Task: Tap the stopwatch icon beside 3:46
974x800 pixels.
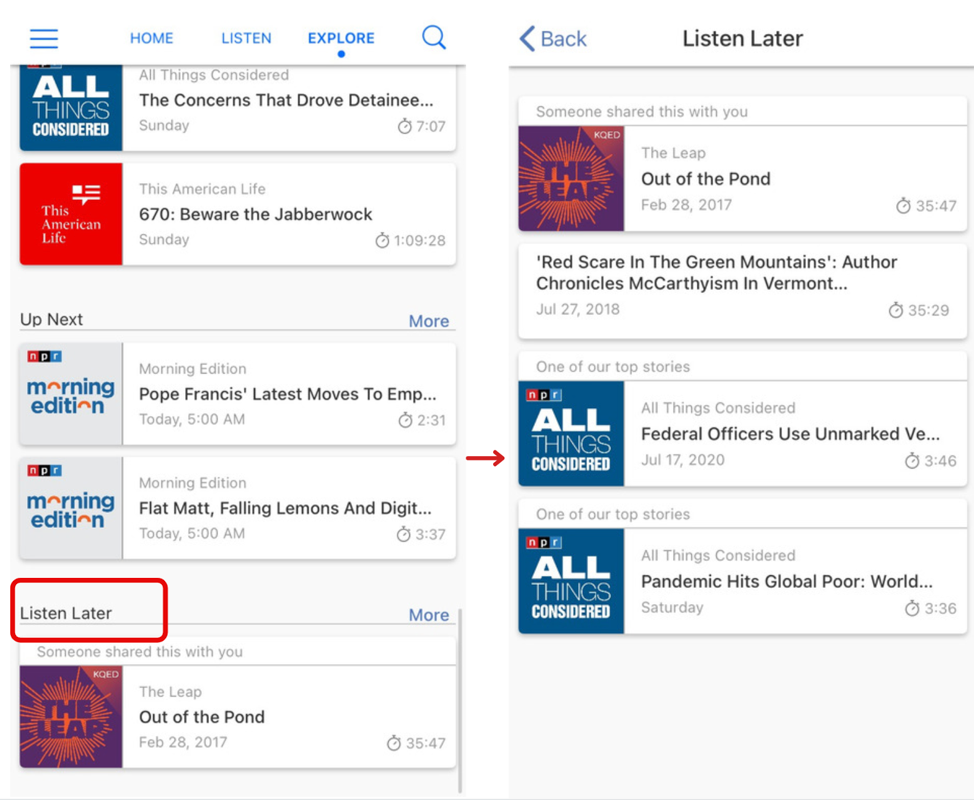Action: coord(912,461)
